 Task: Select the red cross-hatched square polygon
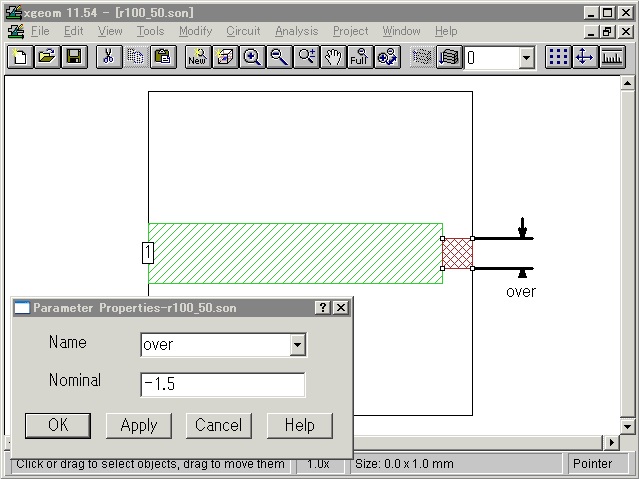457,253
